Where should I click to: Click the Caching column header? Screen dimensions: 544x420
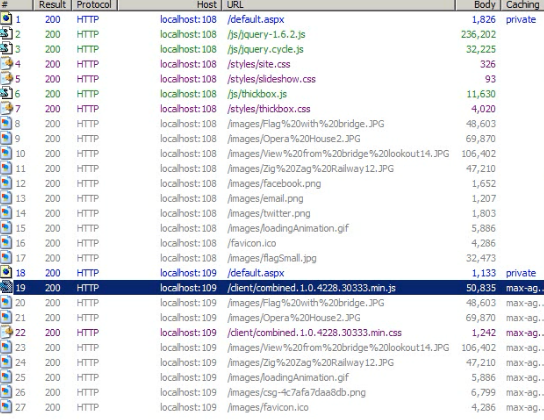tap(522, 5)
